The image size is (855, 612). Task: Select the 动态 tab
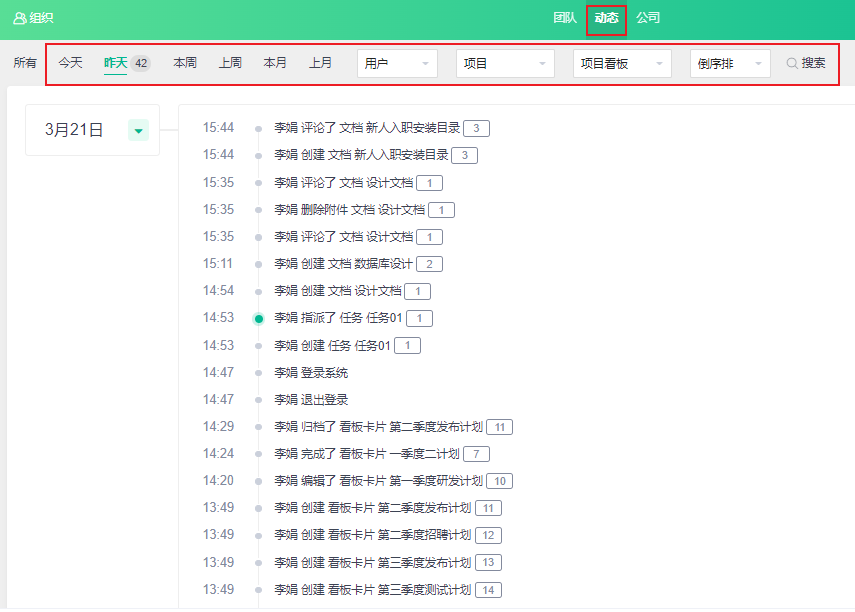(606, 18)
